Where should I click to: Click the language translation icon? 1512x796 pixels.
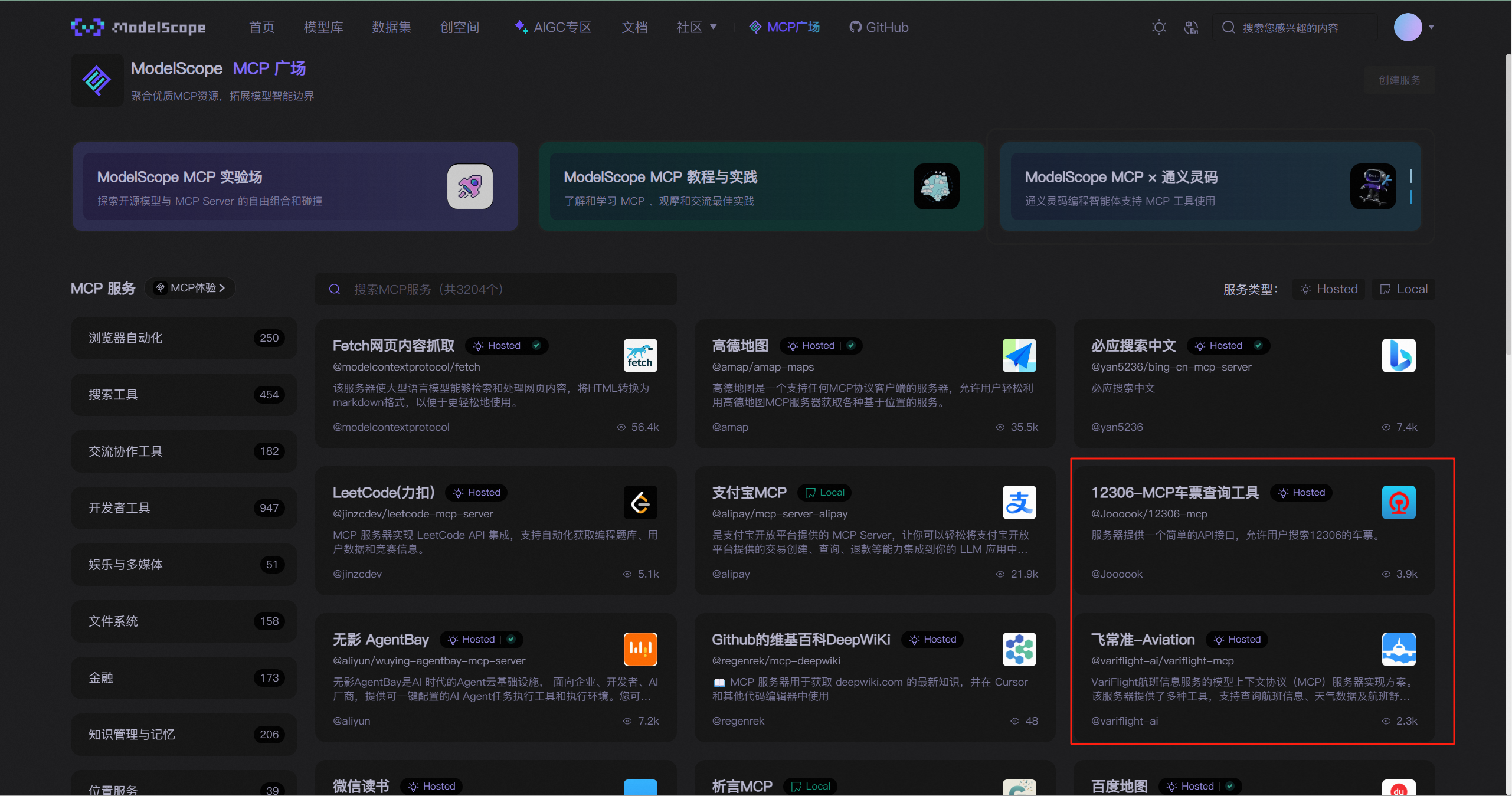pos(1191,28)
